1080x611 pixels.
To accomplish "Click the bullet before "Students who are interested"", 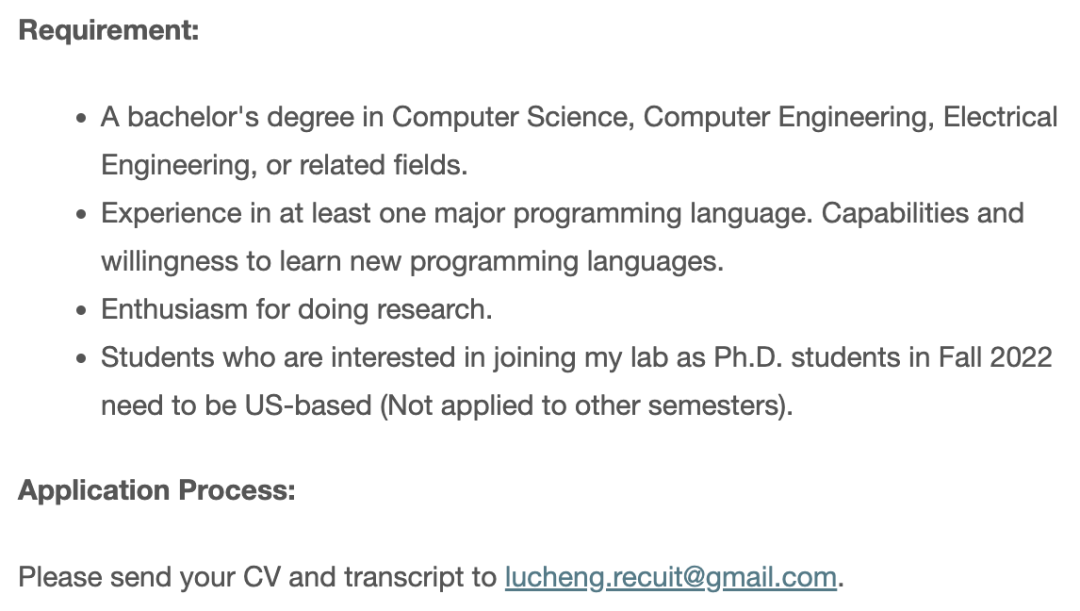I will [x=82, y=359].
